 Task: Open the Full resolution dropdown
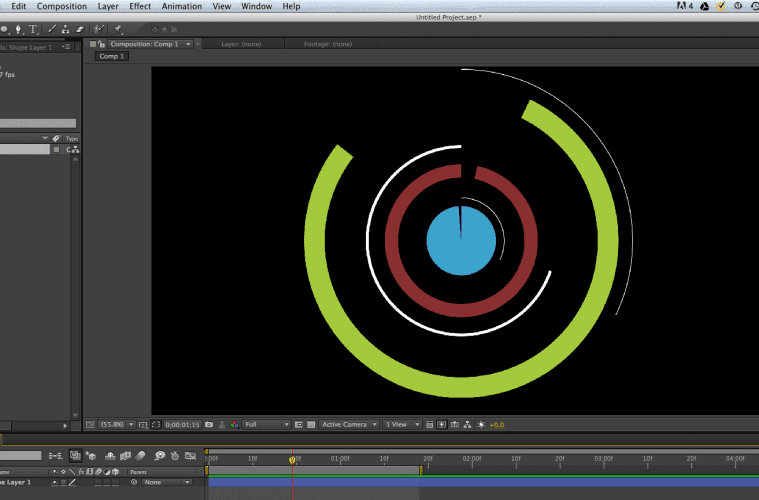click(x=267, y=425)
